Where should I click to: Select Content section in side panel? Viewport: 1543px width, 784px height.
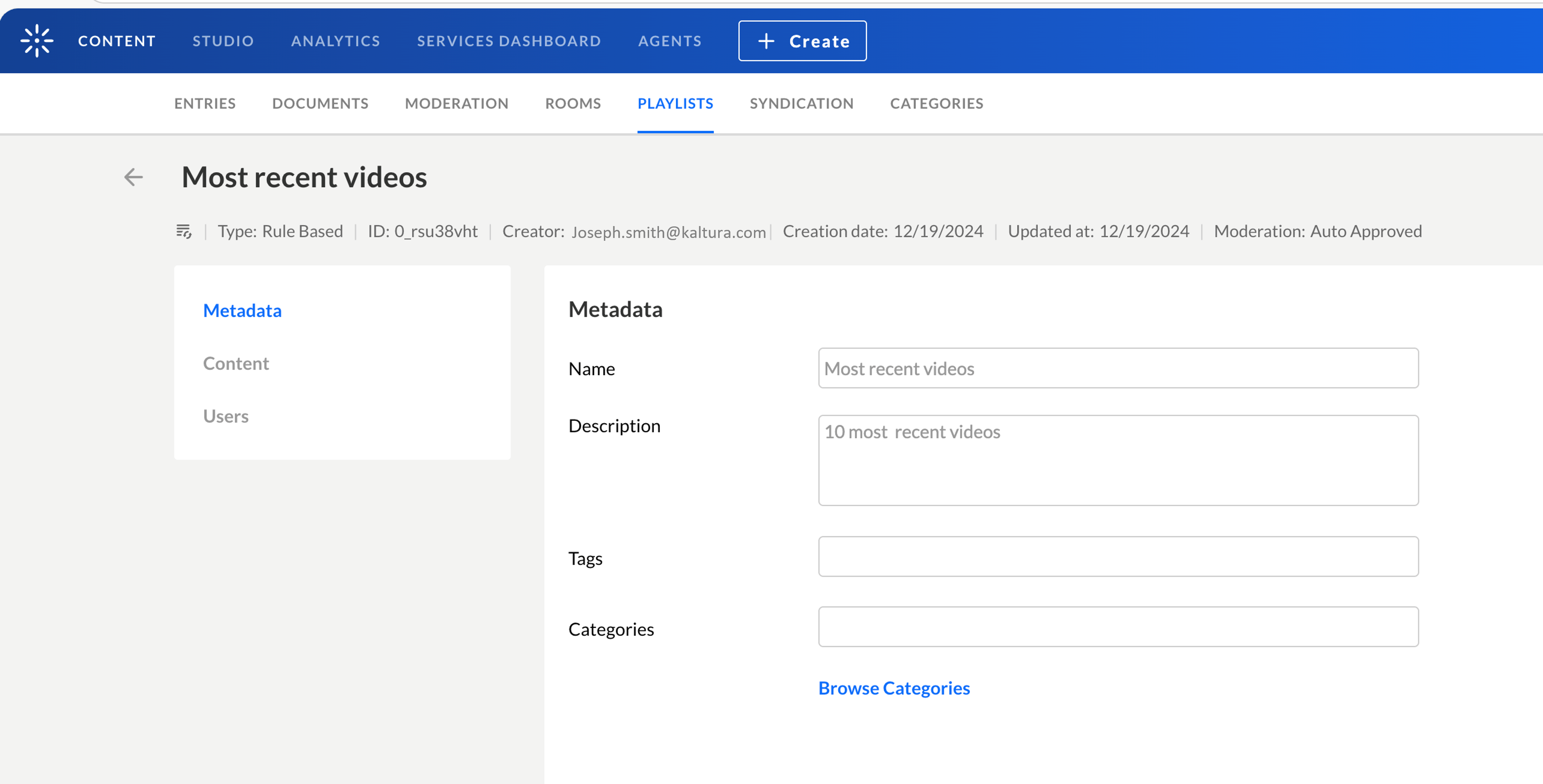[236, 363]
